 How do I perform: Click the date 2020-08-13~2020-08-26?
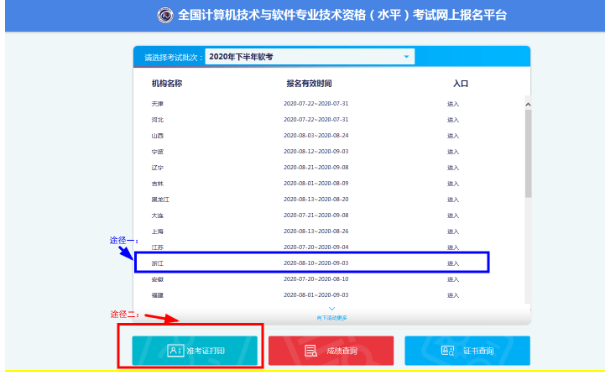point(316,231)
